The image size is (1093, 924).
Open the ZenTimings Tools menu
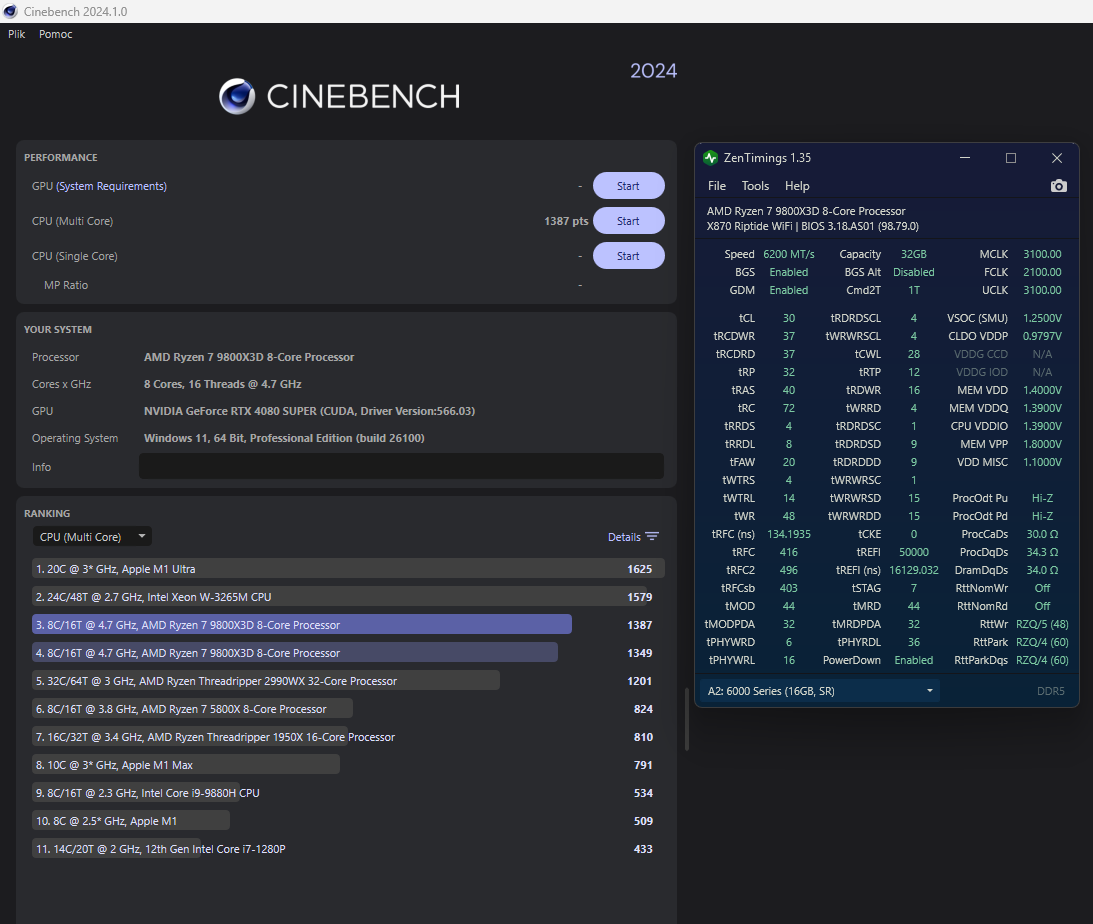(755, 186)
